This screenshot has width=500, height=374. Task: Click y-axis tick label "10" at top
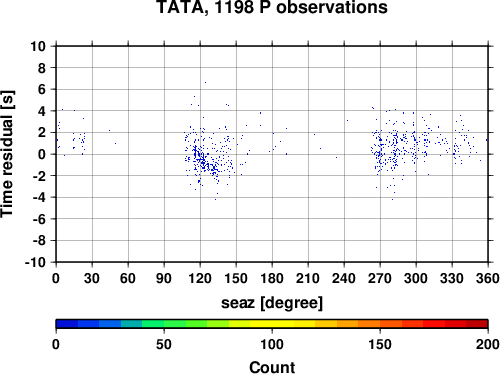(38, 46)
